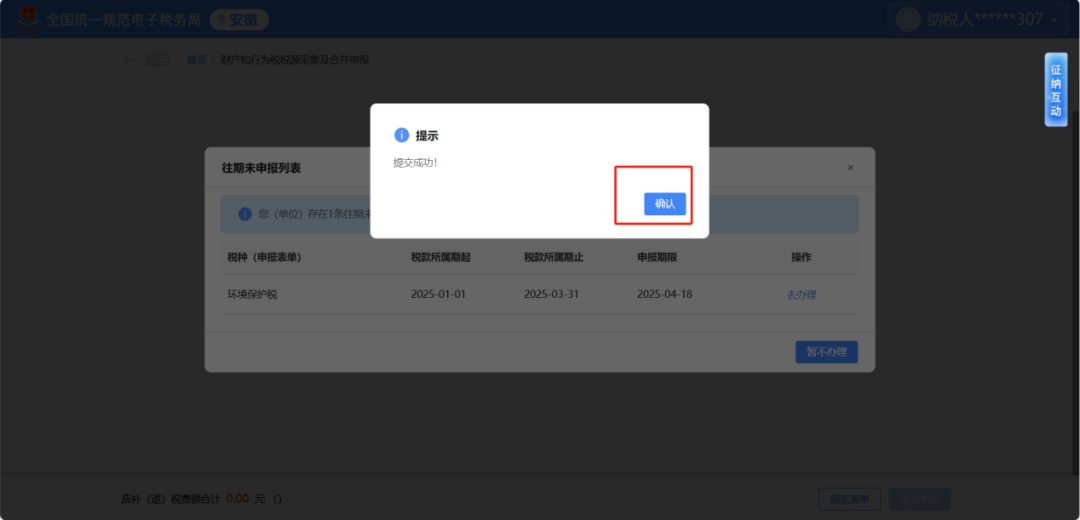This screenshot has height=520, width=1080.
Task: Close the 往期未申报列表 dialog
Action: click(x=850, y=167)
